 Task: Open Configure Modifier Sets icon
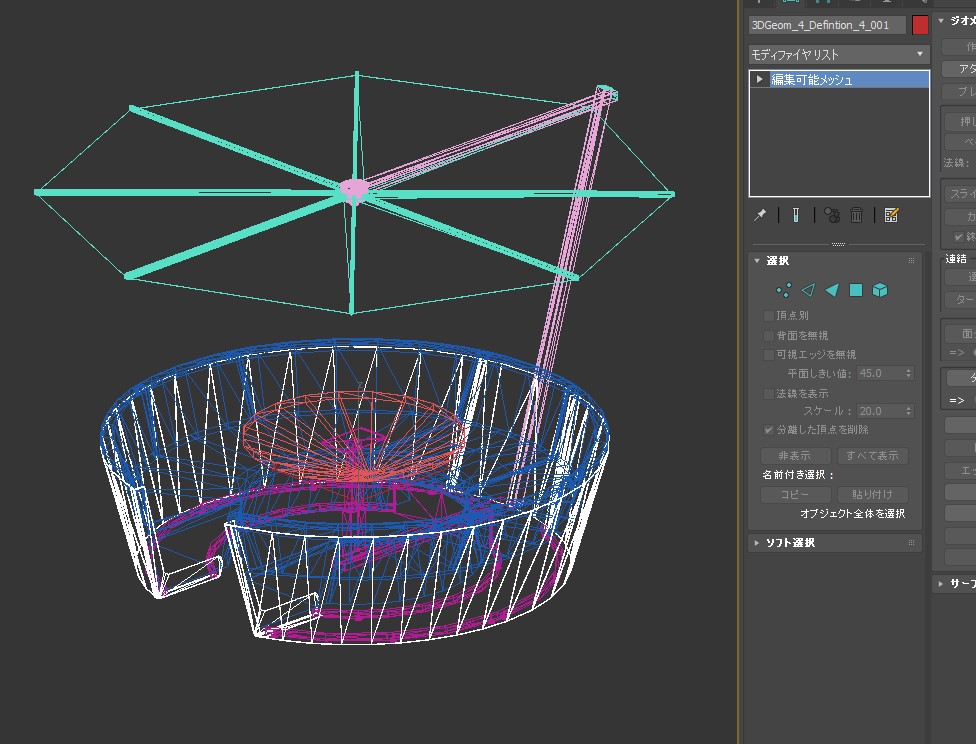[x=892, y=215]
